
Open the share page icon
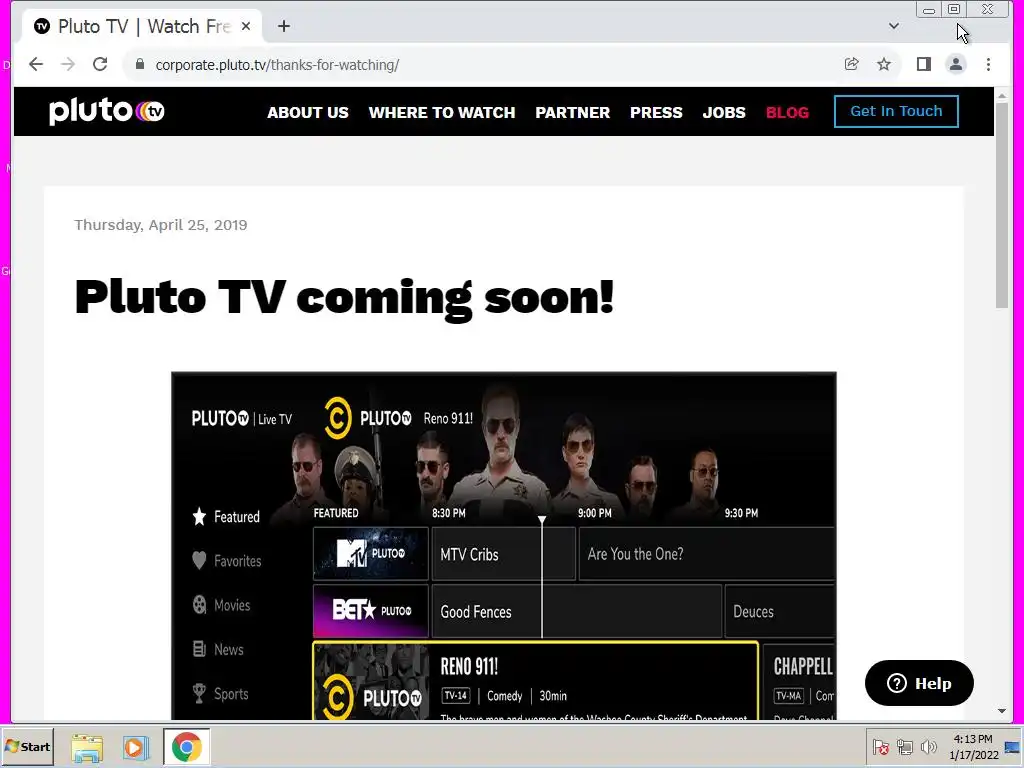click(x=852, y=64)
